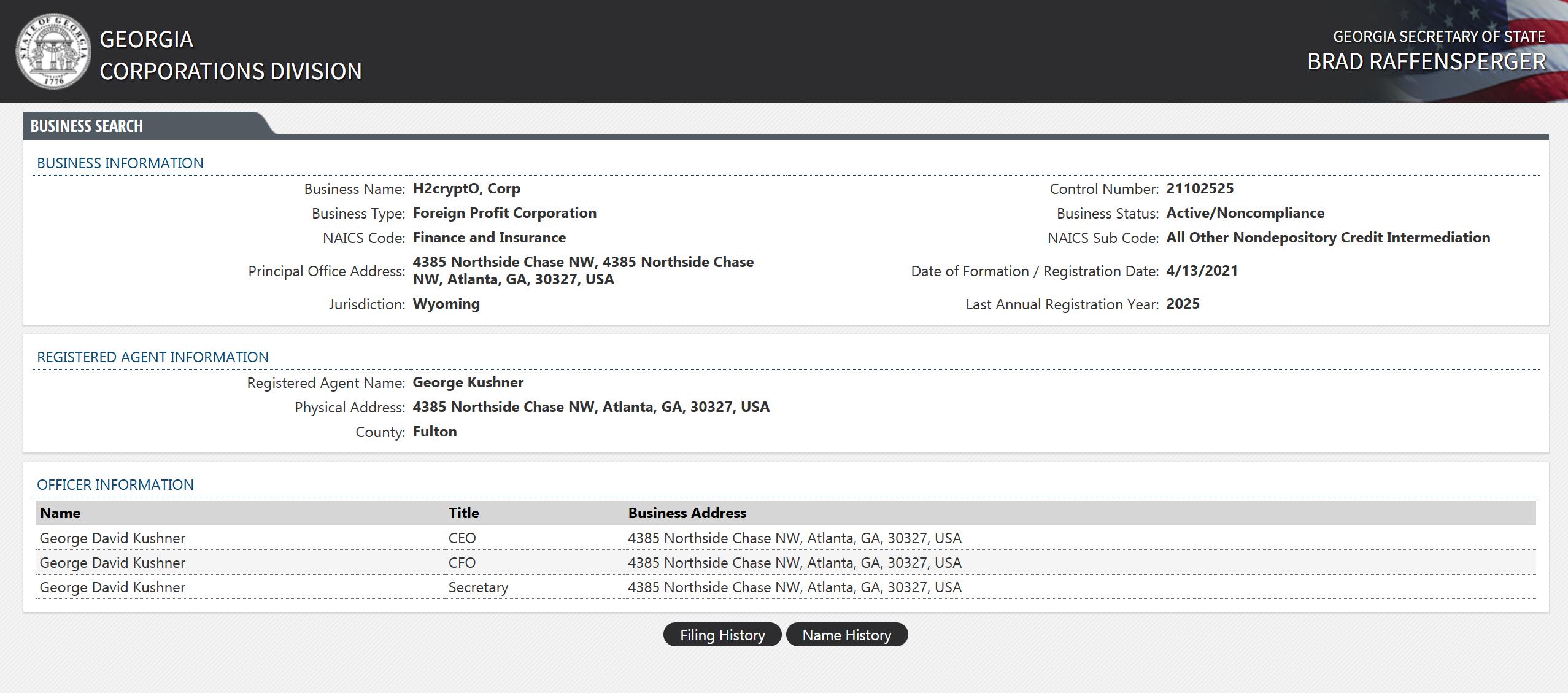Click the Name column header
Screen dimensions: 1568x693
(60, 513)
